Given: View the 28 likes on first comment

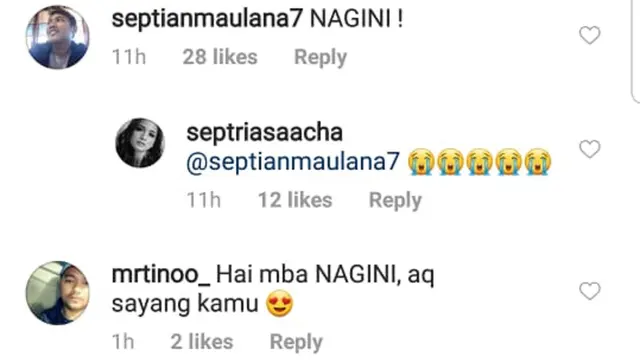Looking at the screenshot, I should tap(220, 57).
